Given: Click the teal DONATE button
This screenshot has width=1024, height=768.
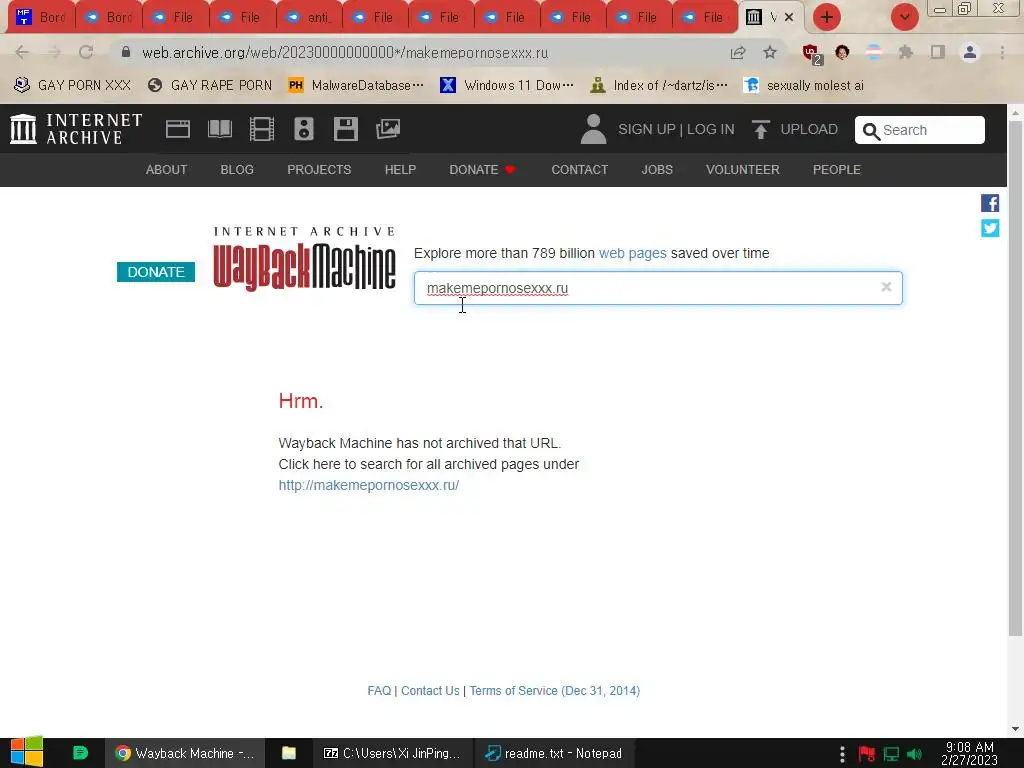Looking at the screenshot, I should pos(156,272).
